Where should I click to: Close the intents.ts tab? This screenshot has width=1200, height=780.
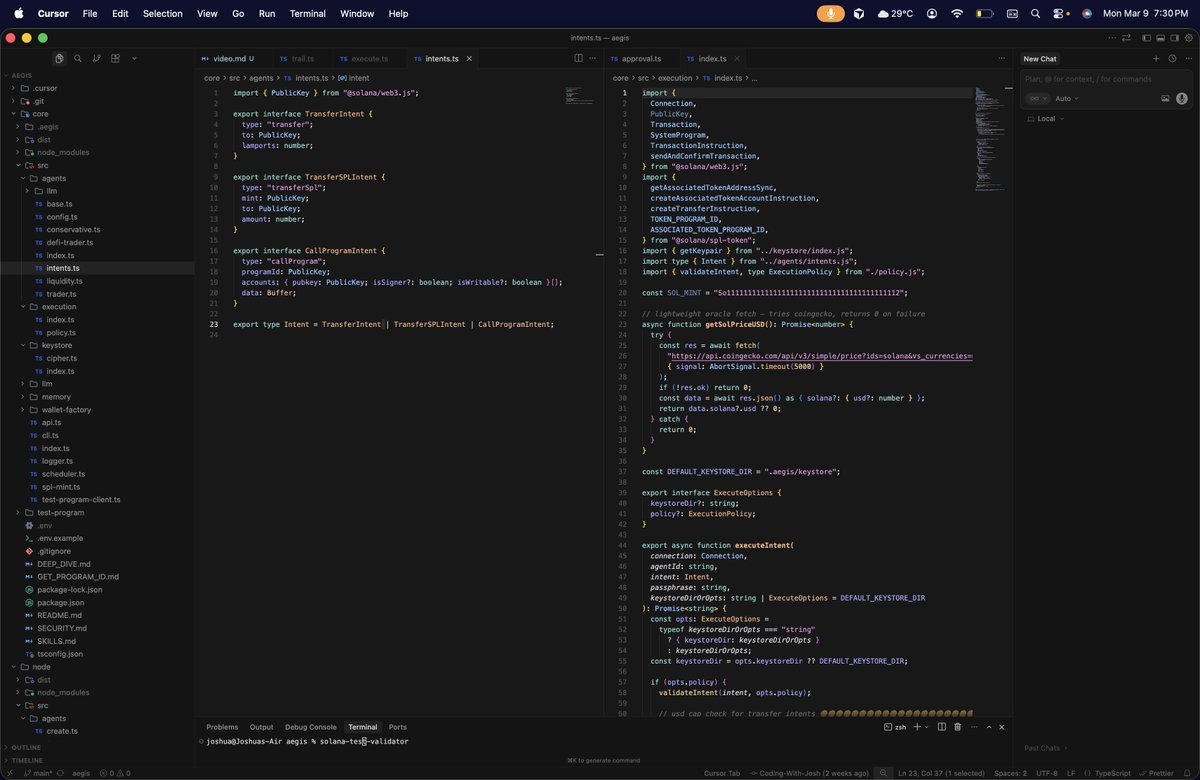pos(469,59)
